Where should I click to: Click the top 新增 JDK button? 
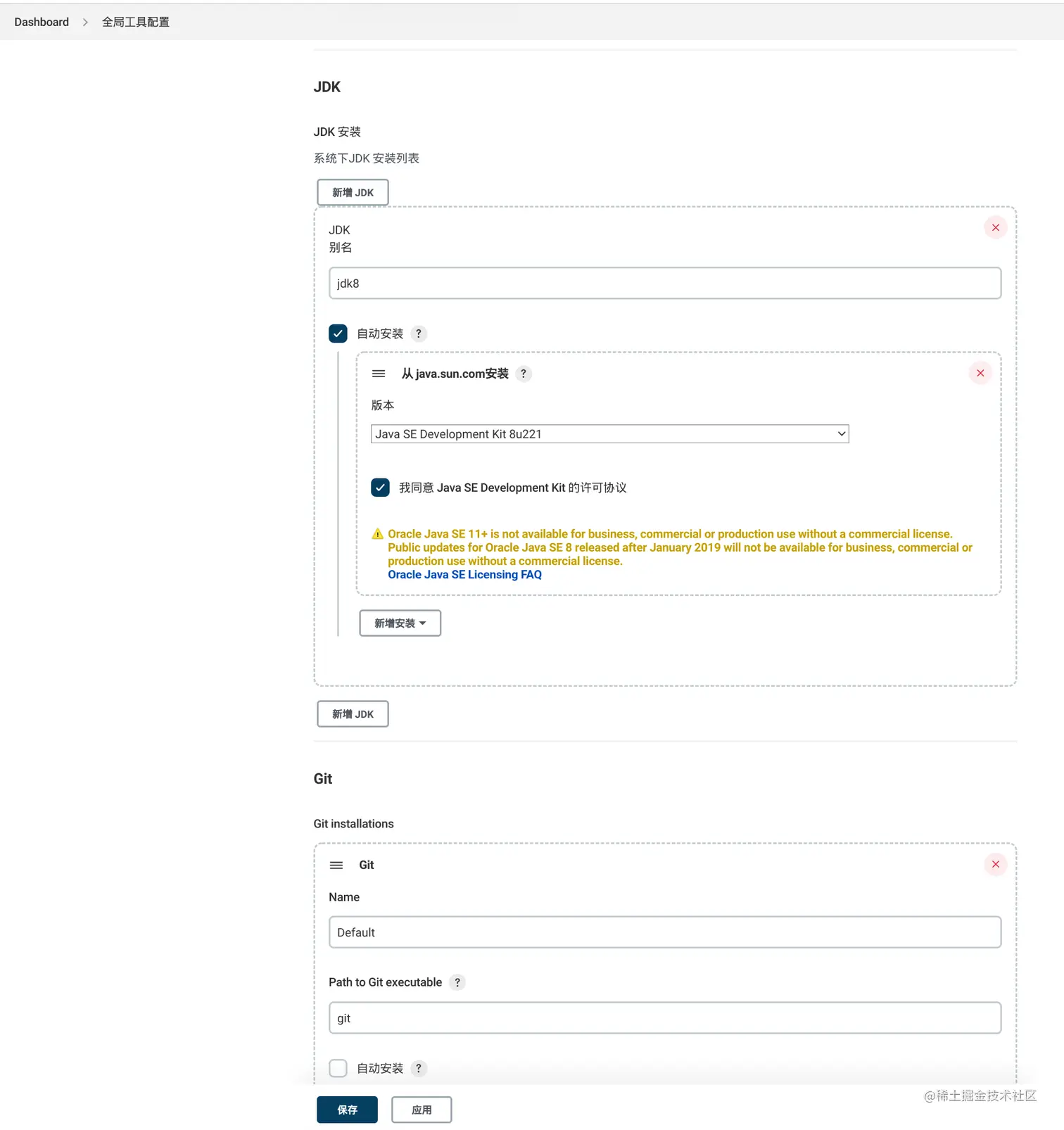click(353, 192)
